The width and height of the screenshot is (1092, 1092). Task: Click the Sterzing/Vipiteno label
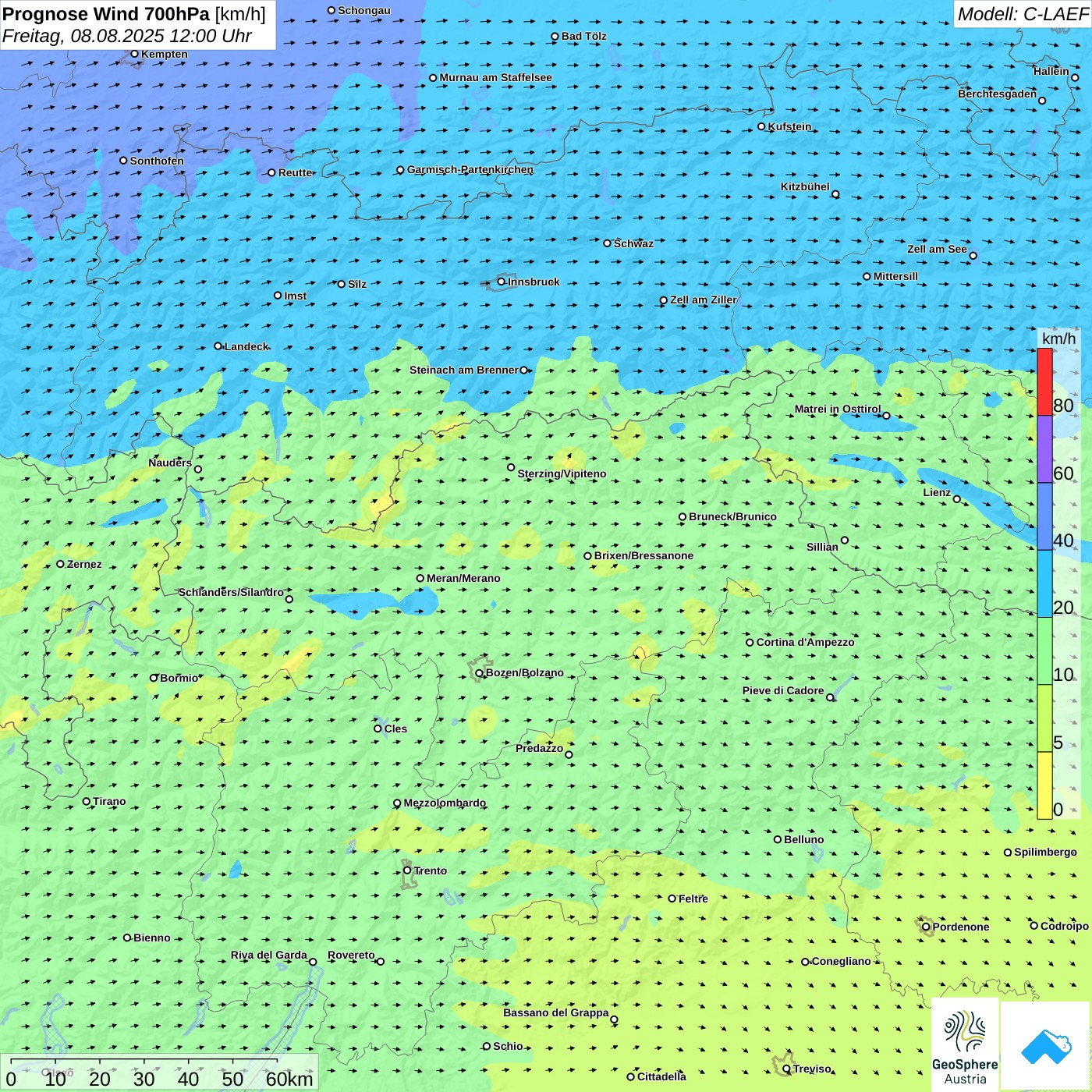point(562,473)
